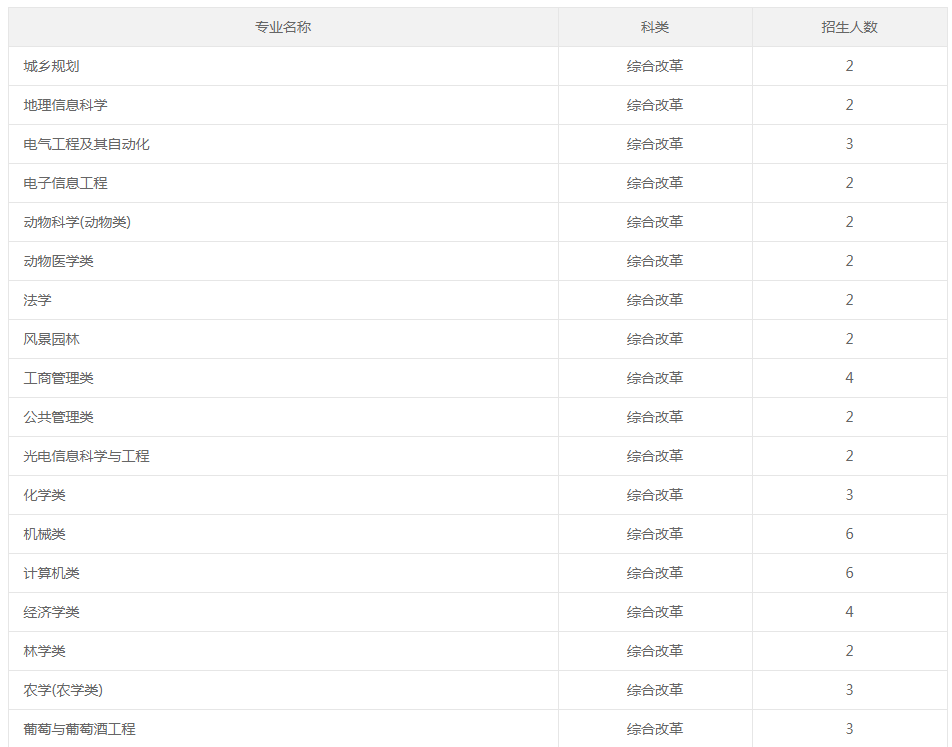Select 电气工程及其自动化 in the table

[x=86, y=144]
